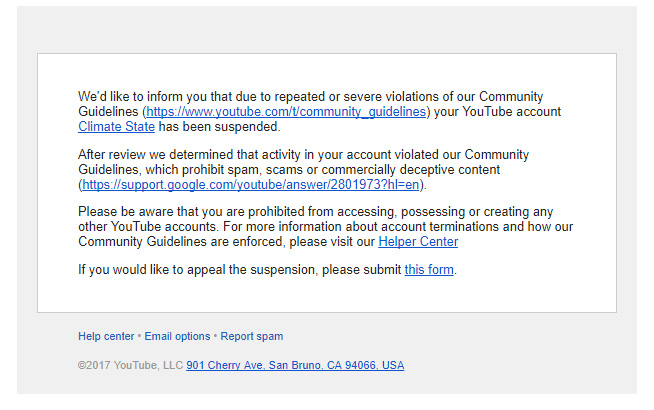Screen dimensions: 654x410
Task: Open the 901 Cherry Ave address link
Action: (295, 366)
